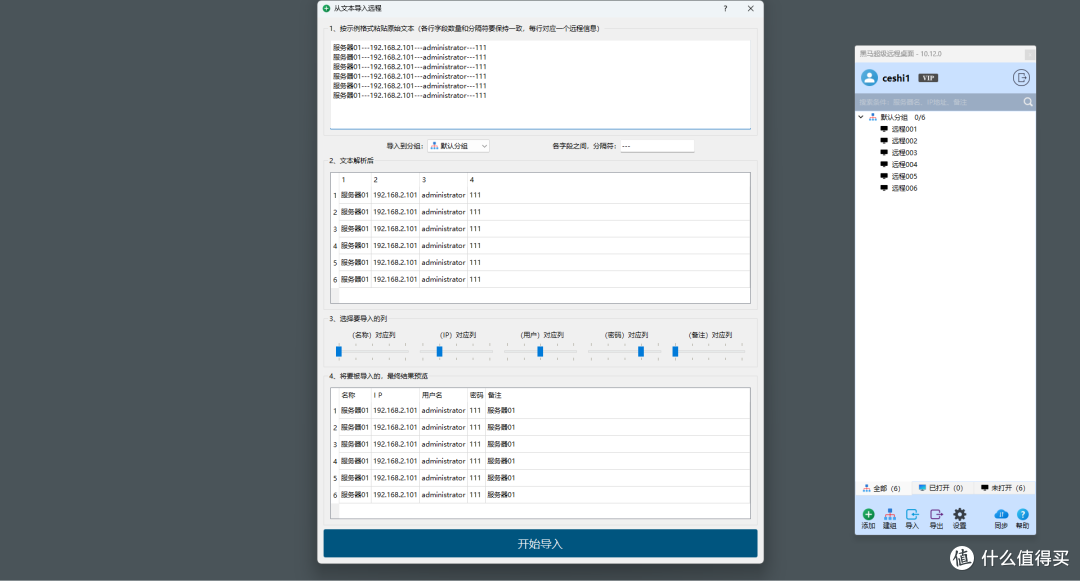The image size is (1080, 581).
Task: Click the question mark in dialog title
Action: 725,8
